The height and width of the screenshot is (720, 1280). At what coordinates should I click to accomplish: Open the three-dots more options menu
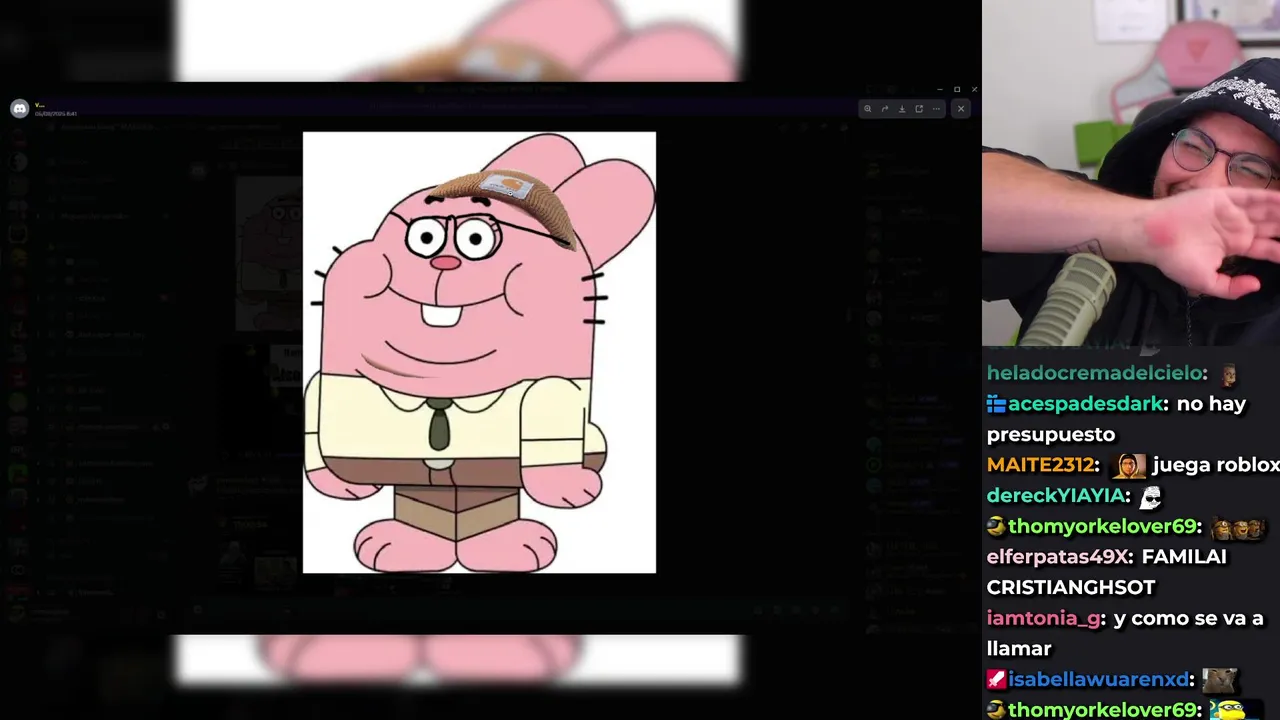tap(936, 109)
